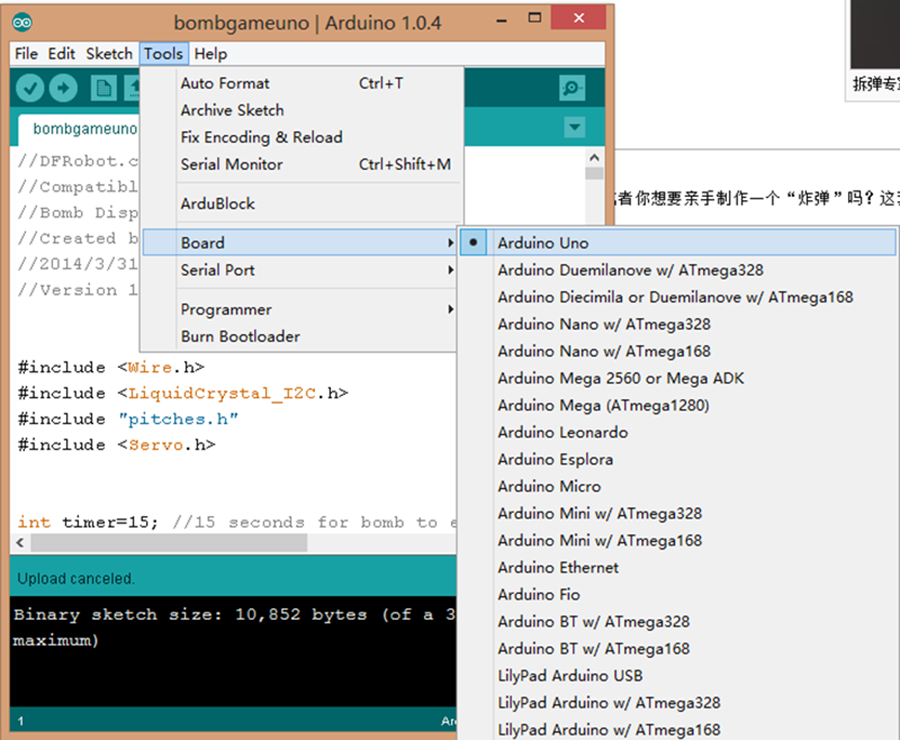900x740 pixels.
Task: Select Arduino Nano w/ ATmega168
Action: click(678, 351)
